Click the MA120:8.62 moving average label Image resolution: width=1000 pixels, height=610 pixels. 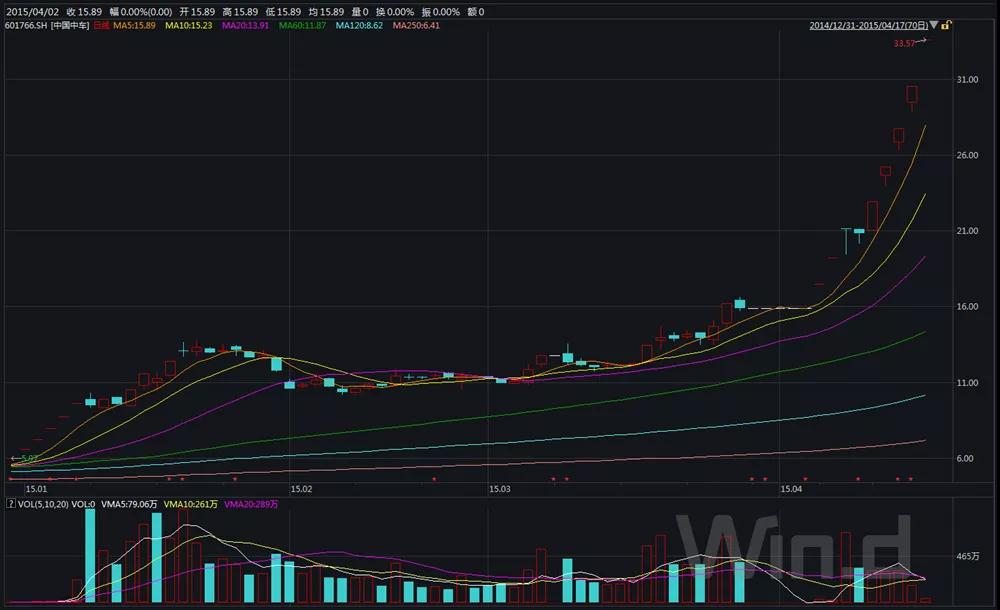tap(359, 25)
